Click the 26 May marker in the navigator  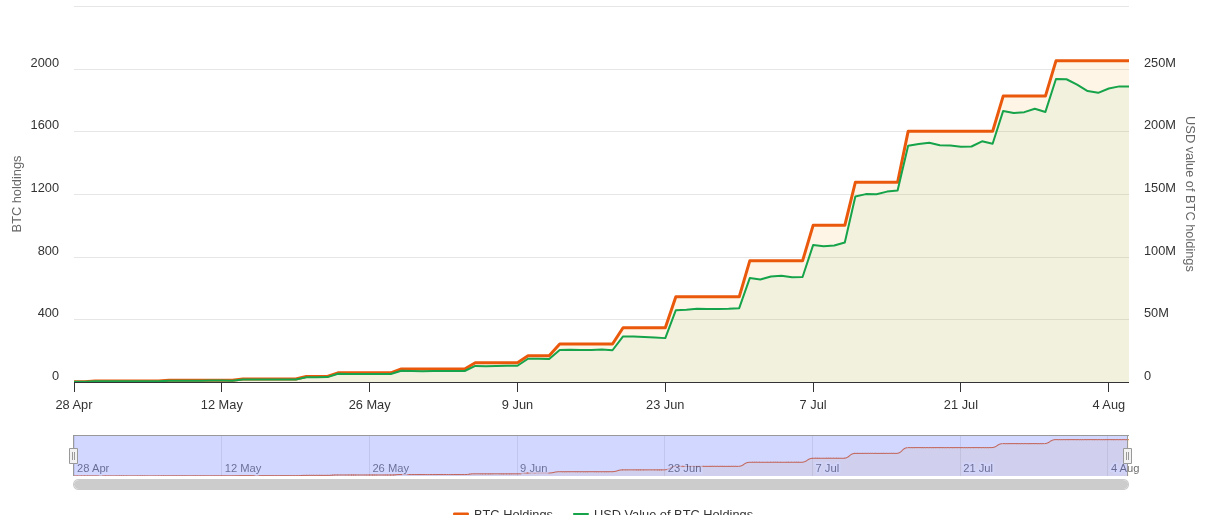tap(390, 468)
